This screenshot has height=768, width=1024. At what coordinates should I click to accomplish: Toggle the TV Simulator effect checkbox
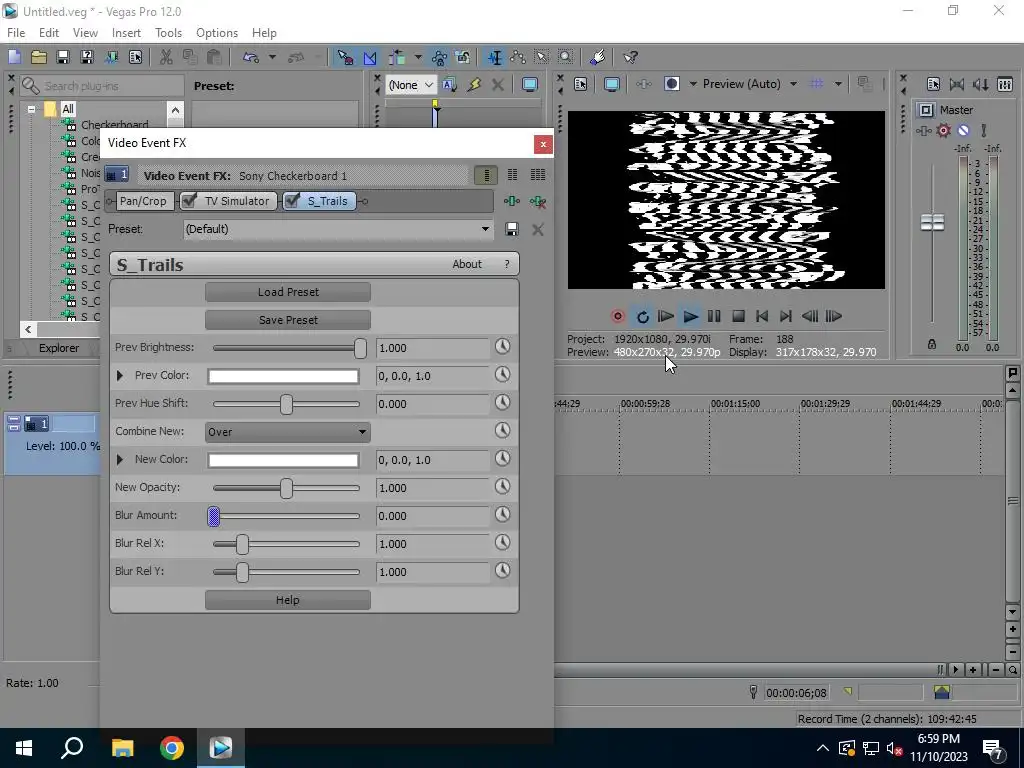(x=190, y=200)
